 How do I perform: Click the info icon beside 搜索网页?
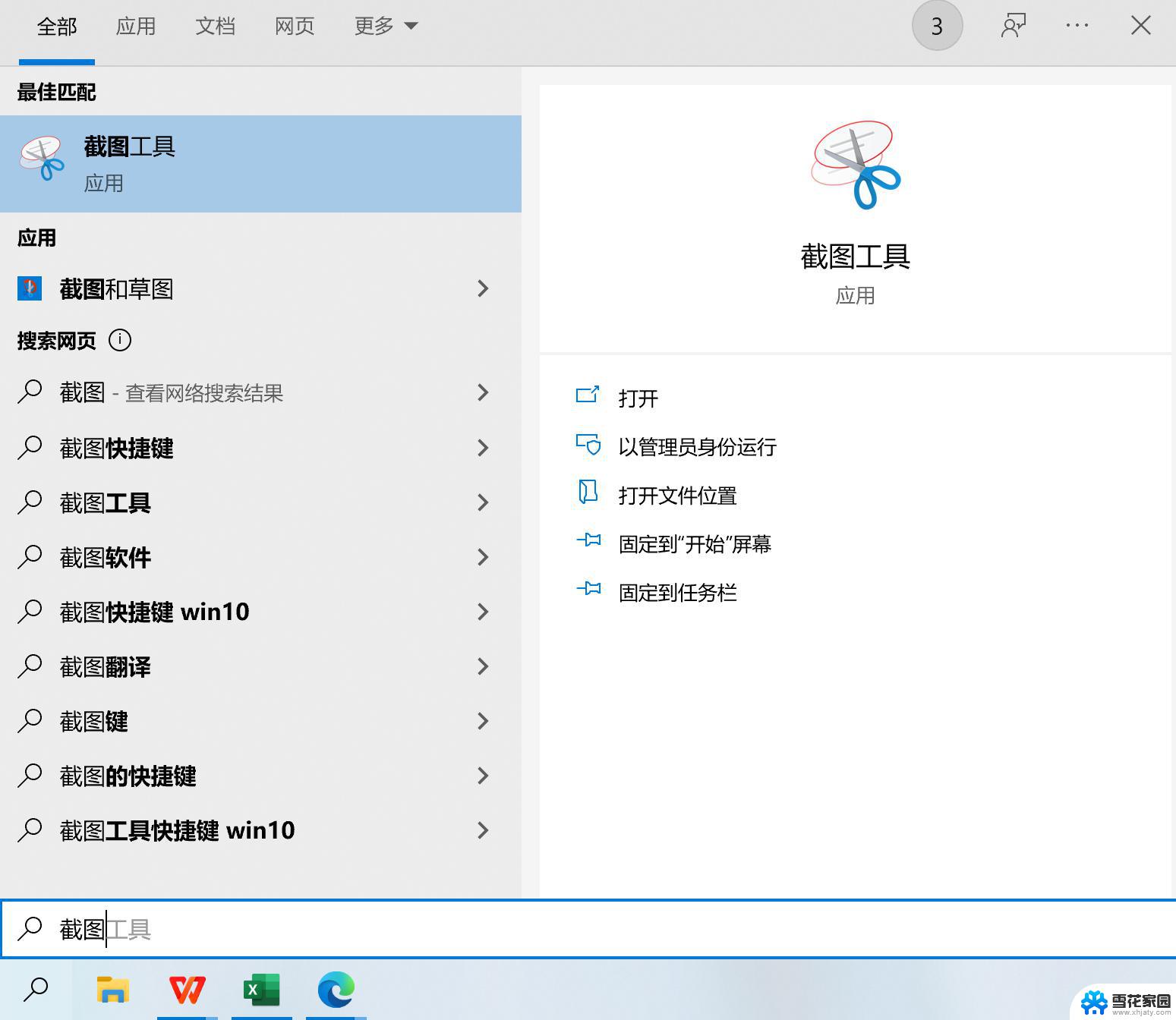pos(120,340)
